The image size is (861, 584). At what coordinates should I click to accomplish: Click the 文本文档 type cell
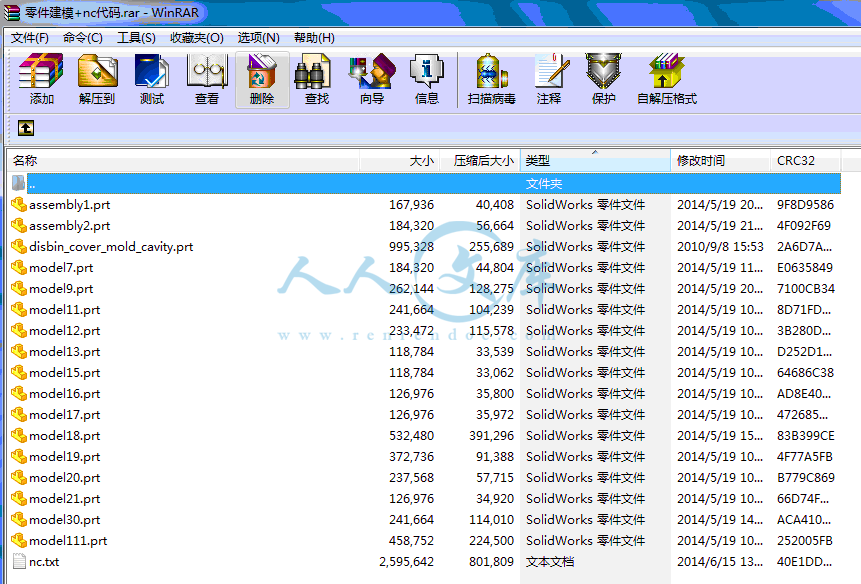[x=550, y=562]
